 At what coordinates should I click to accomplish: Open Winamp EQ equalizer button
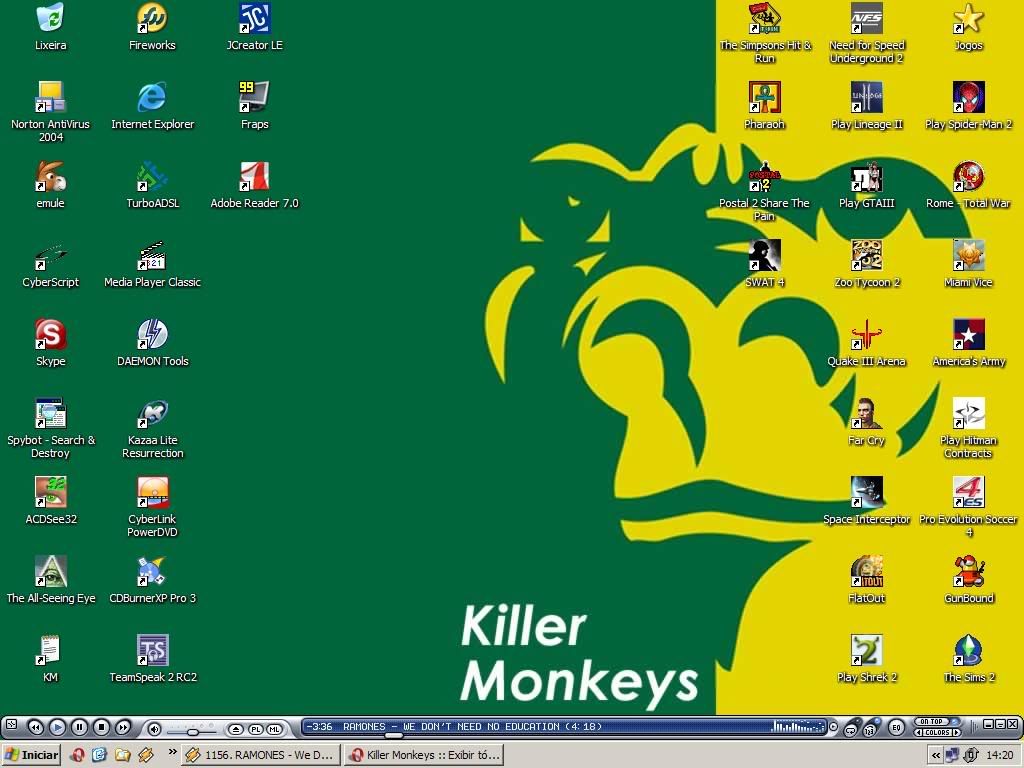[x=897, y=727]
